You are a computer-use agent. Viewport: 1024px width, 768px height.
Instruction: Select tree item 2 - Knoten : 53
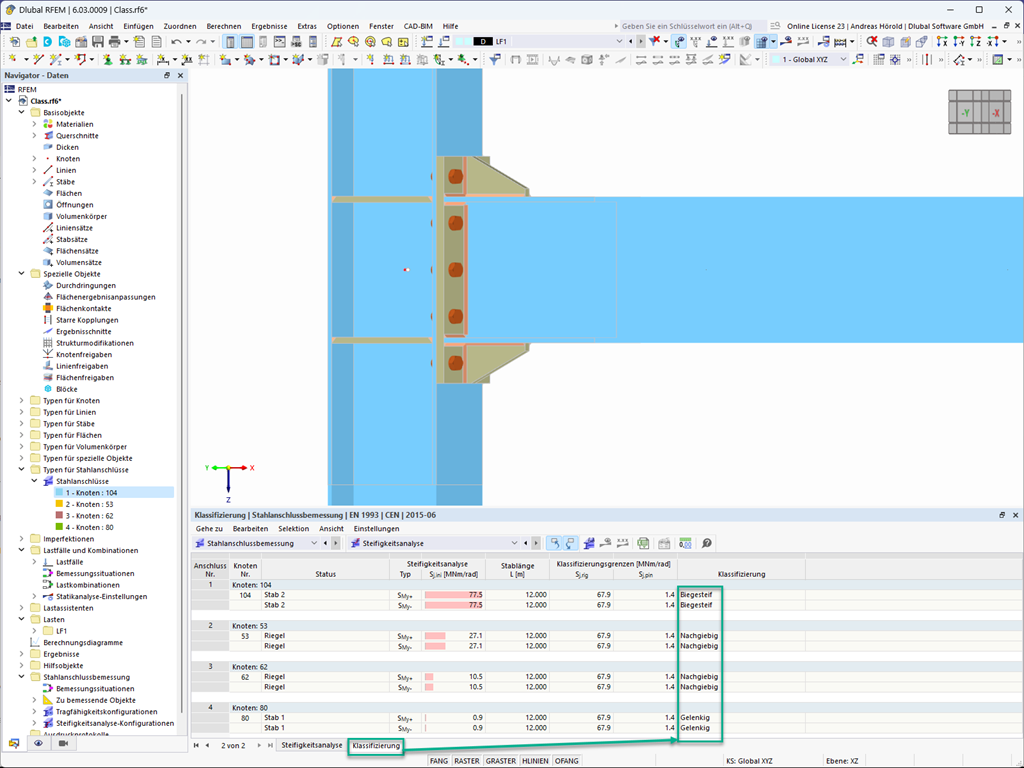tap(89, 504)
